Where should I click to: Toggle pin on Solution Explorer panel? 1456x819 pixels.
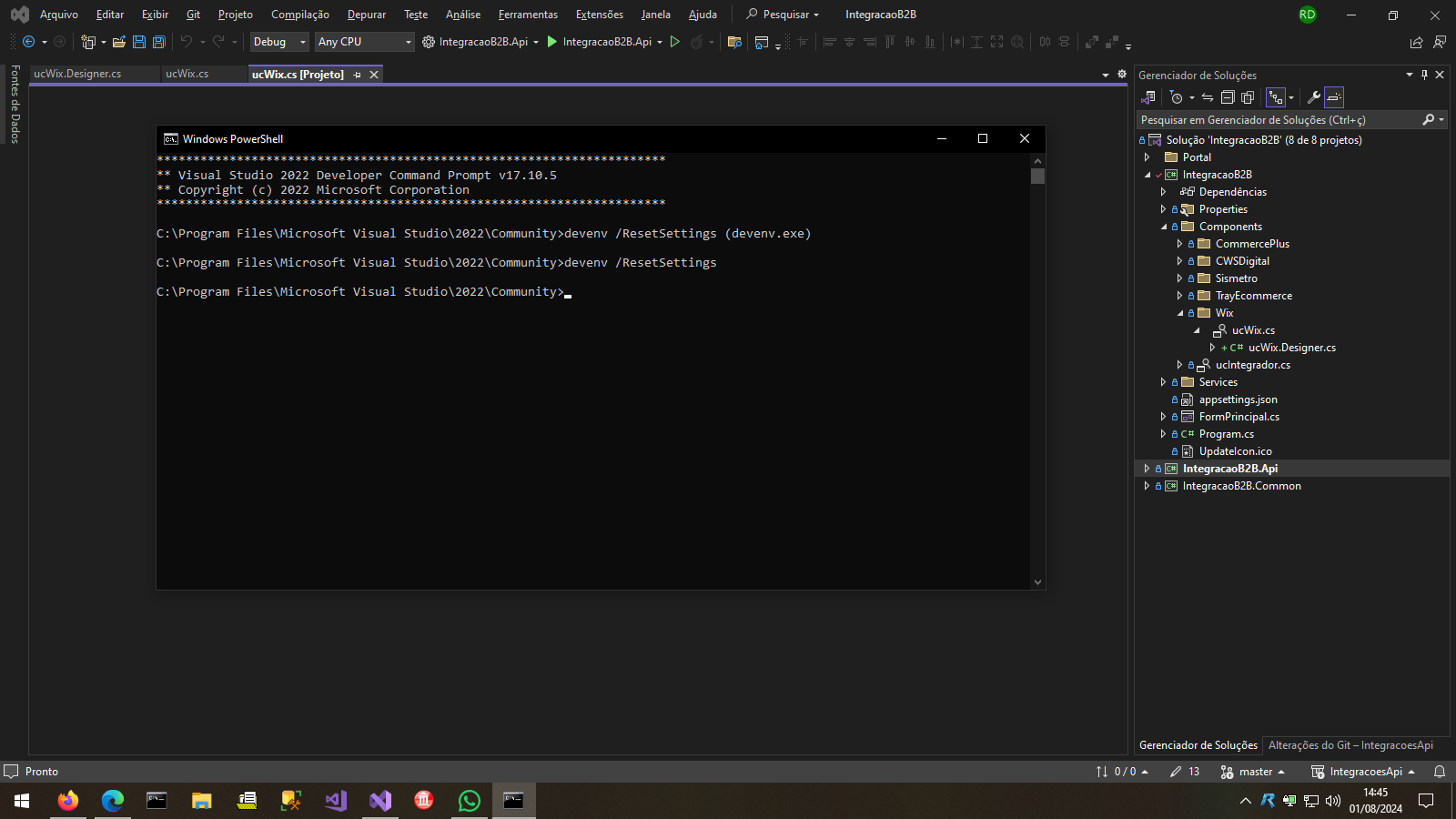tap(1425, 75)
